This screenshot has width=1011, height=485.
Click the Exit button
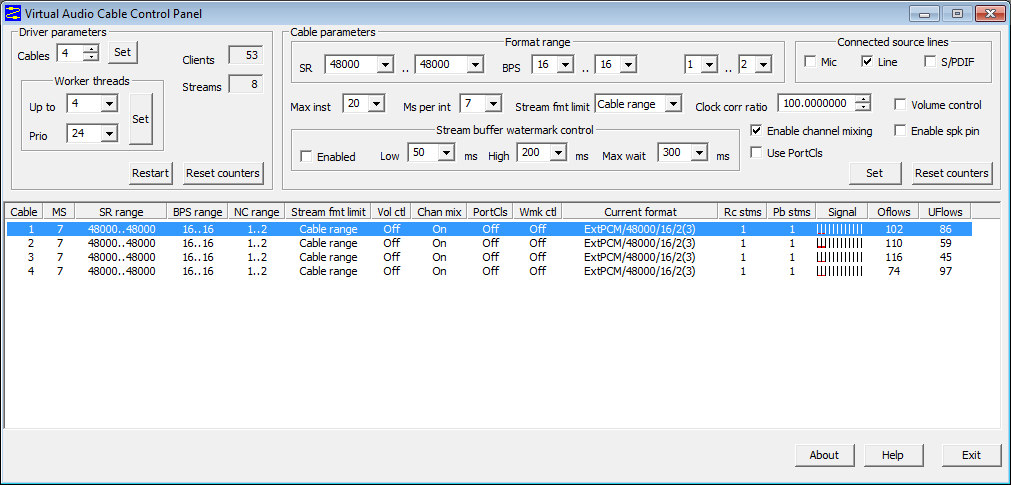[971, 455]
